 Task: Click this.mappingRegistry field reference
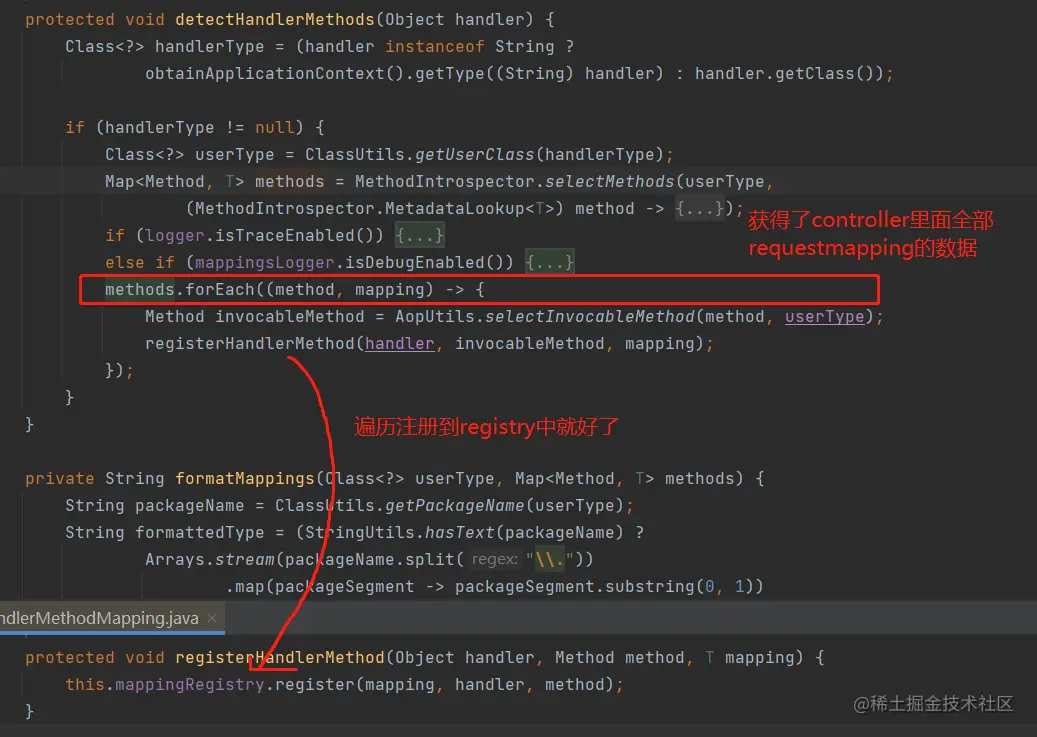point(165,685)
